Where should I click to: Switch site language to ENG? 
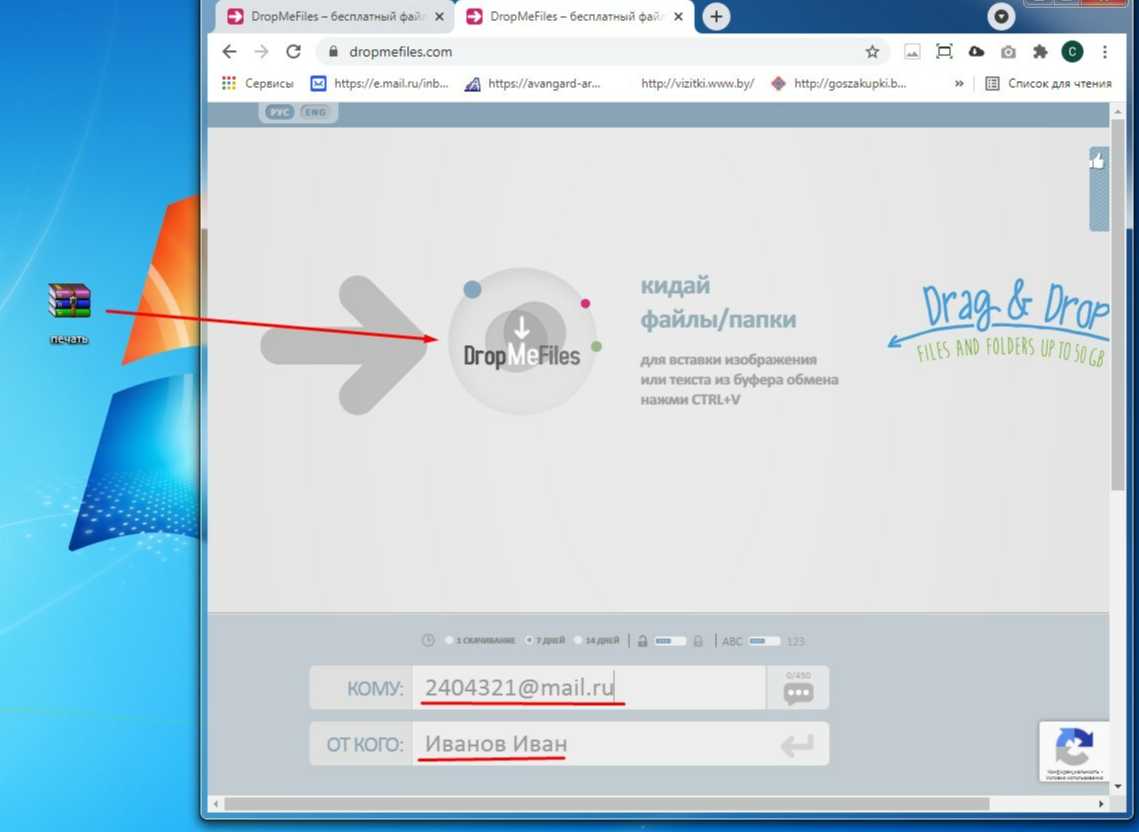[315, 112]
